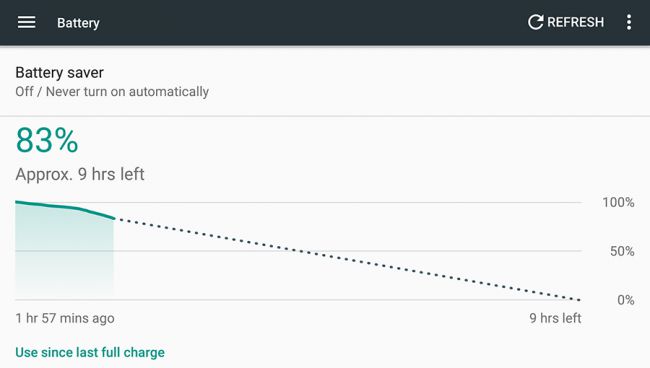
Task: Click the circular refresh arrow icon
Action: (535, 22)
